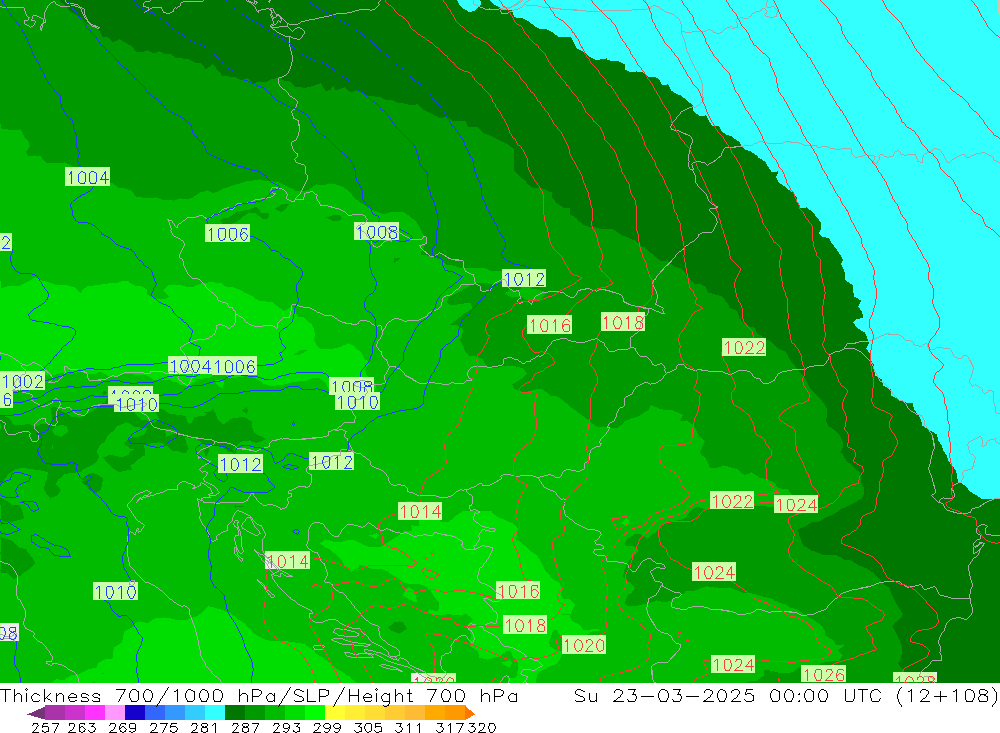Choose the cyan swatch in the legend
This screenshot has width=1000, height=733.
(215, 713)
